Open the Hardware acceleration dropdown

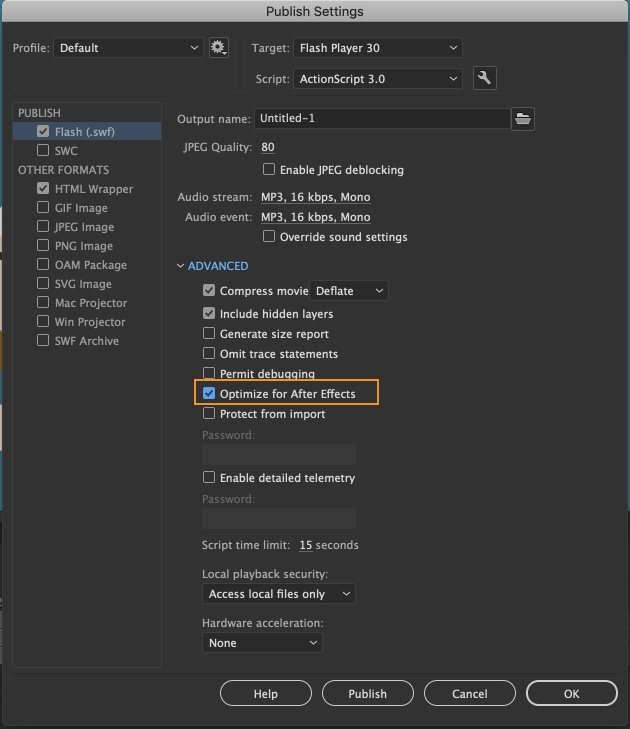[263, 643]
